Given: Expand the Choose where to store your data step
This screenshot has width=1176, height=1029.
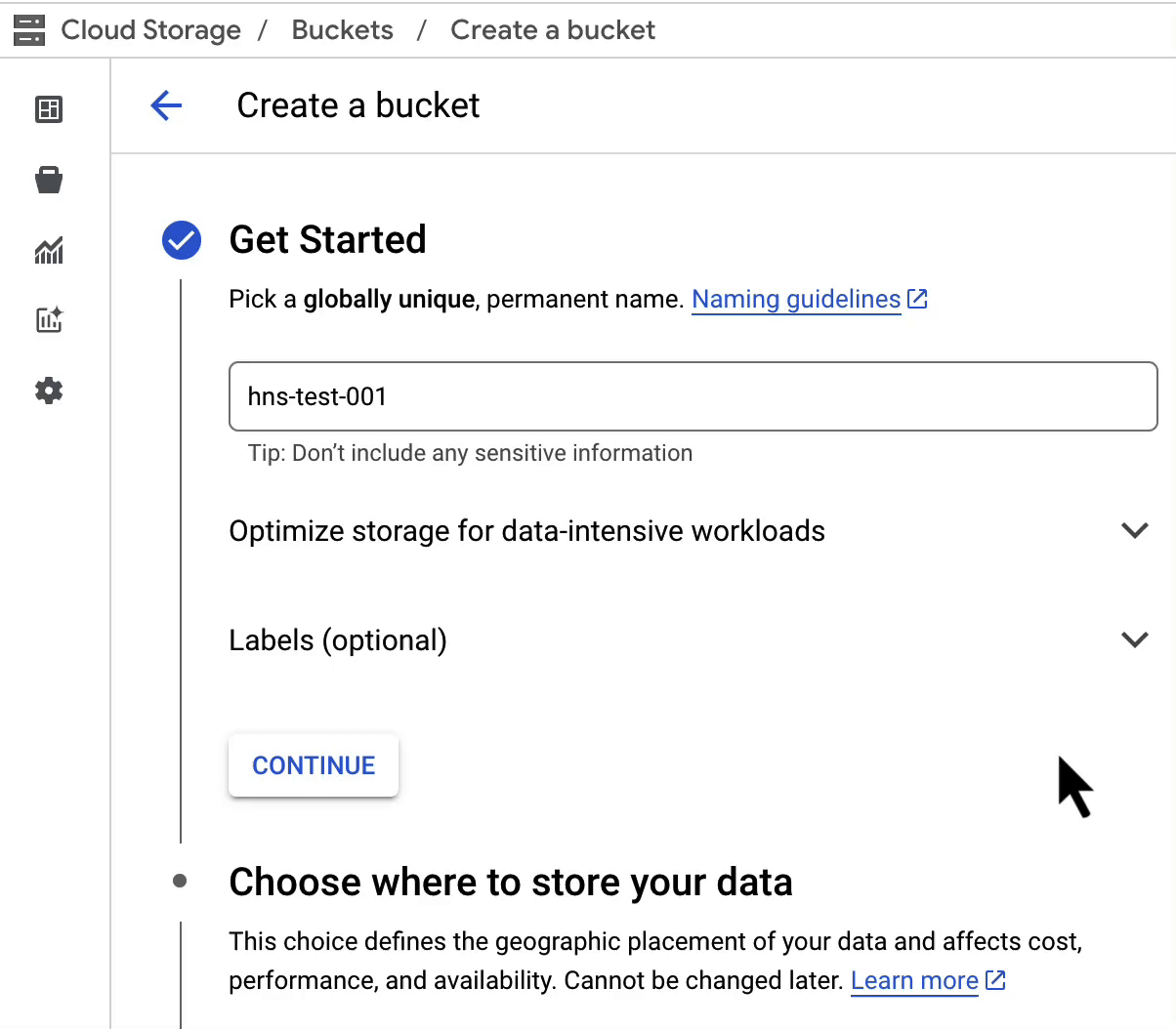Looking at the screenshot, I should click(510, 883).
